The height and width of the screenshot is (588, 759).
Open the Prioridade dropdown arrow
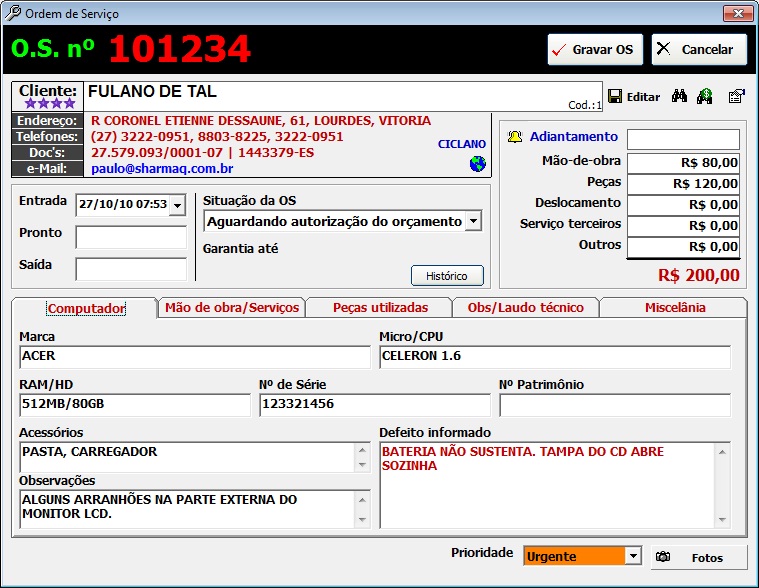[x=632, y=556]
